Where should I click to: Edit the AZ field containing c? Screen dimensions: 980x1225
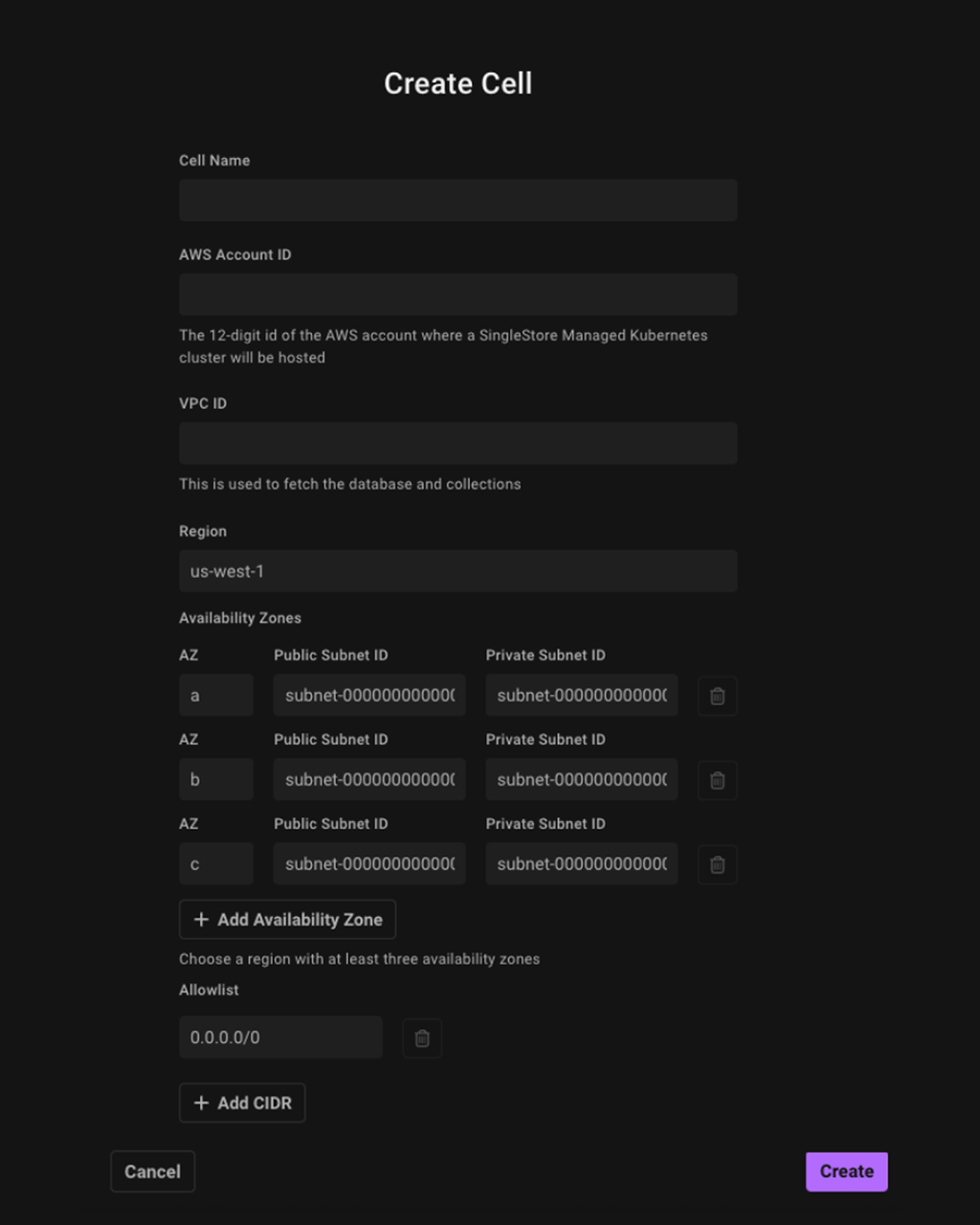tap(216, 864)
